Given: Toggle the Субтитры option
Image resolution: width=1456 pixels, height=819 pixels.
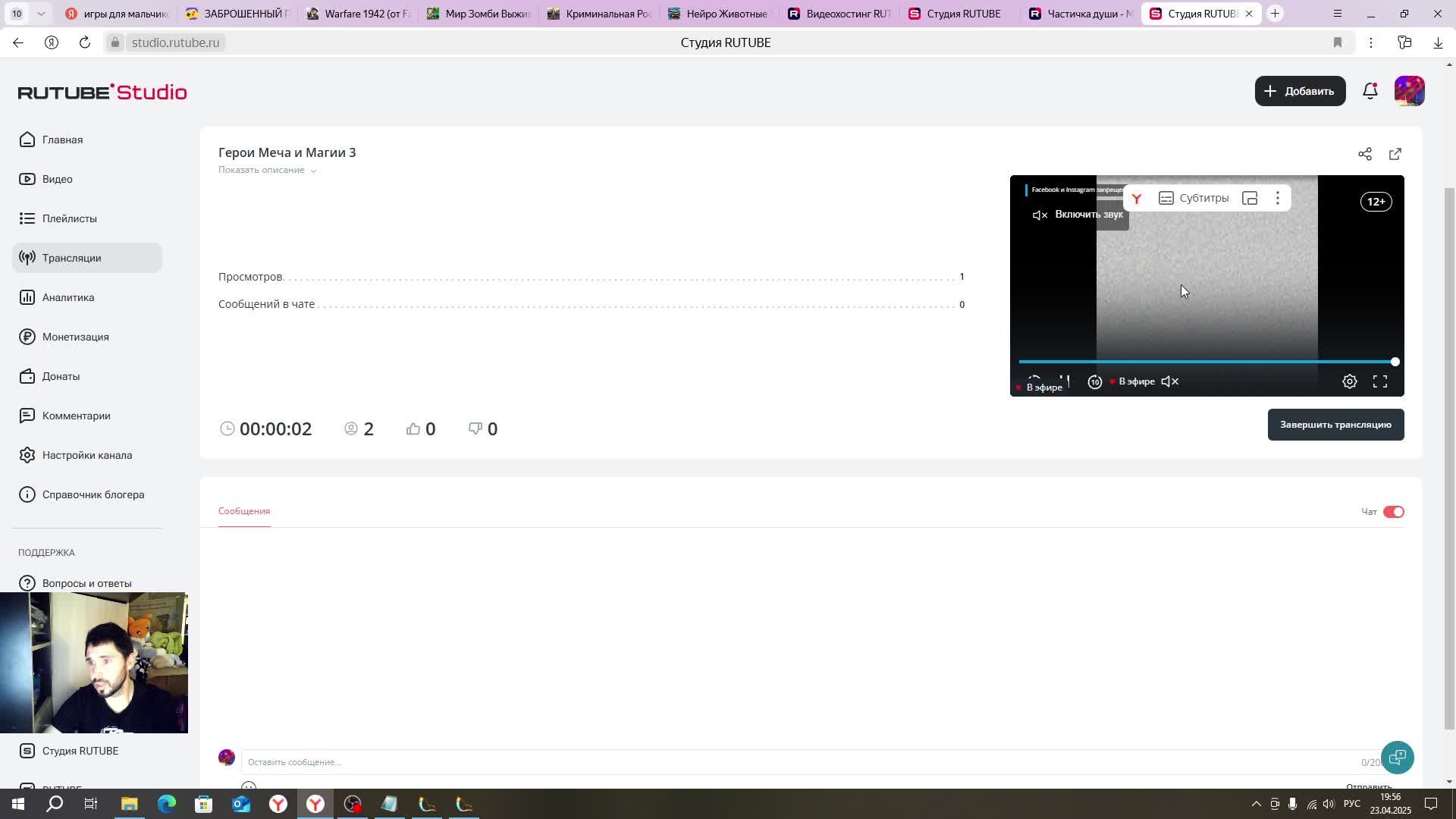Looking at the screenshot, I should 1194,199.
